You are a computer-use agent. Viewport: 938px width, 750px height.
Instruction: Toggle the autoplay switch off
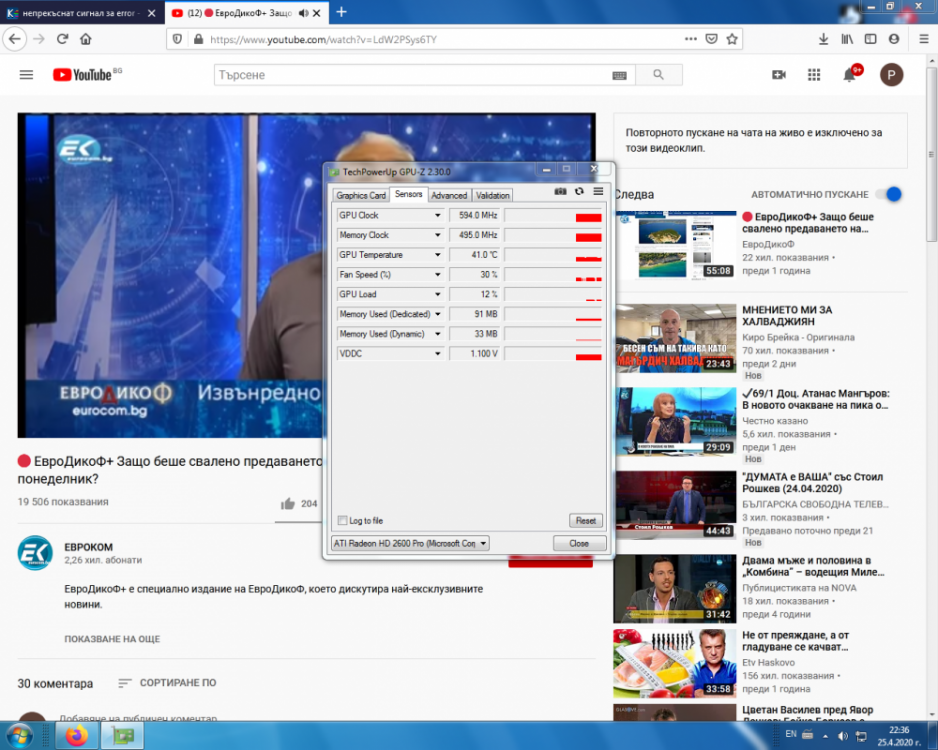tap(889, 194)
